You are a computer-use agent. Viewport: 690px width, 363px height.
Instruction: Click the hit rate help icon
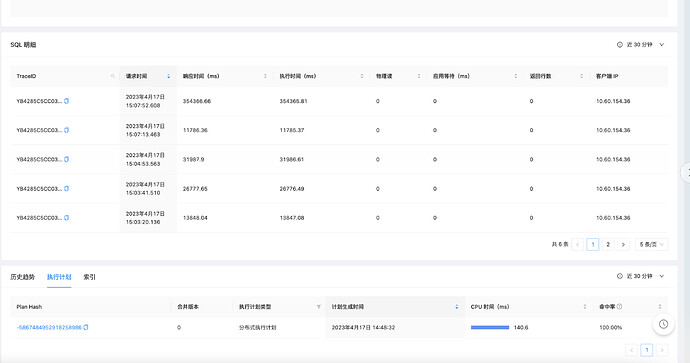(x=620, y=307)
